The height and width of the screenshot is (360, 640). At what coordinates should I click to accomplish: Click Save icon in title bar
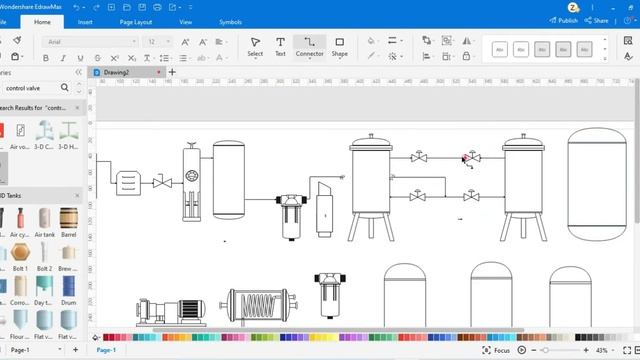[142, 7]
